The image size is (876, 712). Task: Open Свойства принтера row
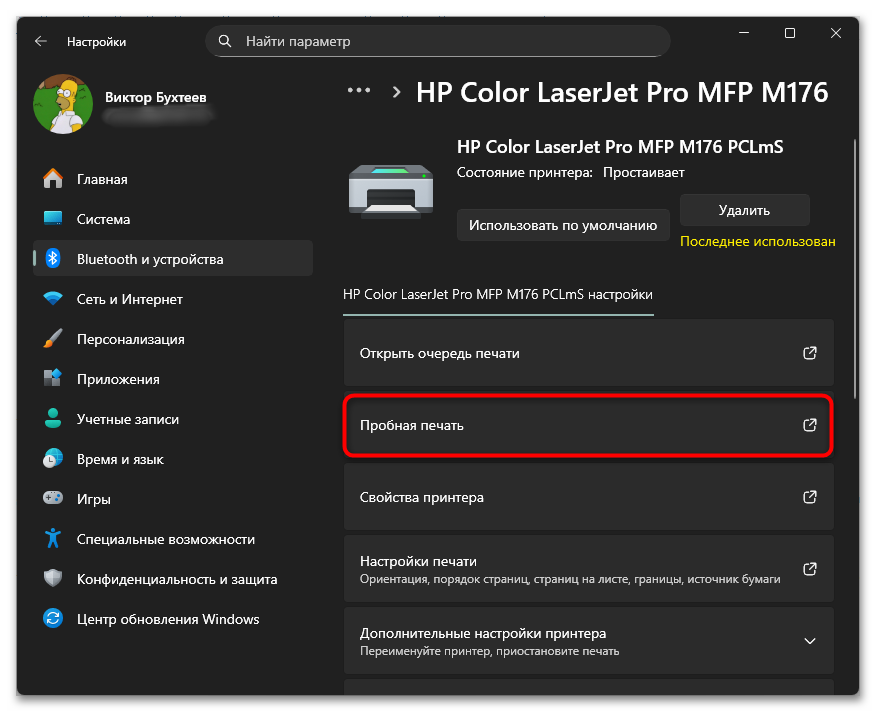pyautogui.click(x=588, y=497)
